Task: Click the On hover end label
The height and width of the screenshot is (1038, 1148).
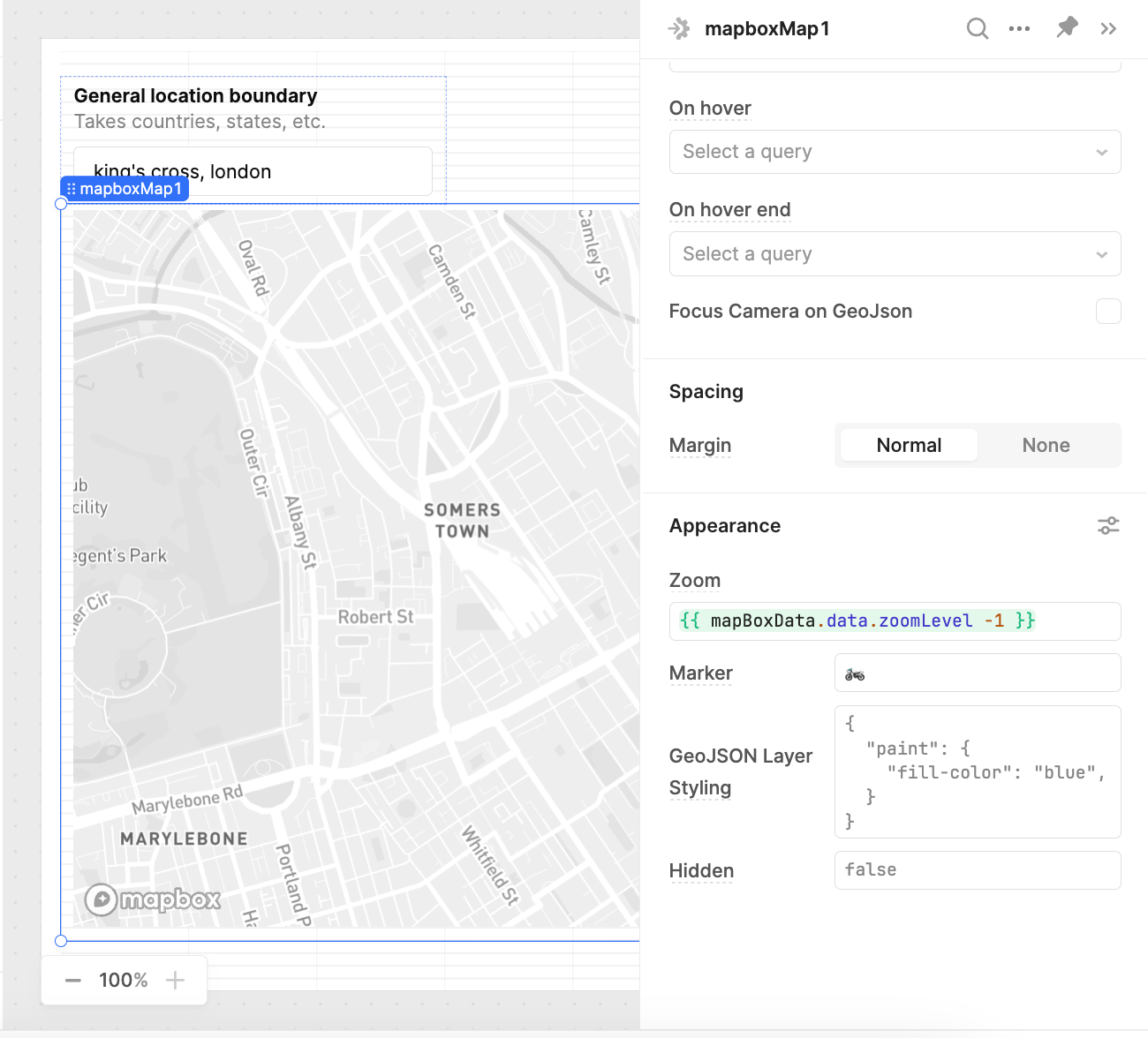Action: tap(729, 210)
